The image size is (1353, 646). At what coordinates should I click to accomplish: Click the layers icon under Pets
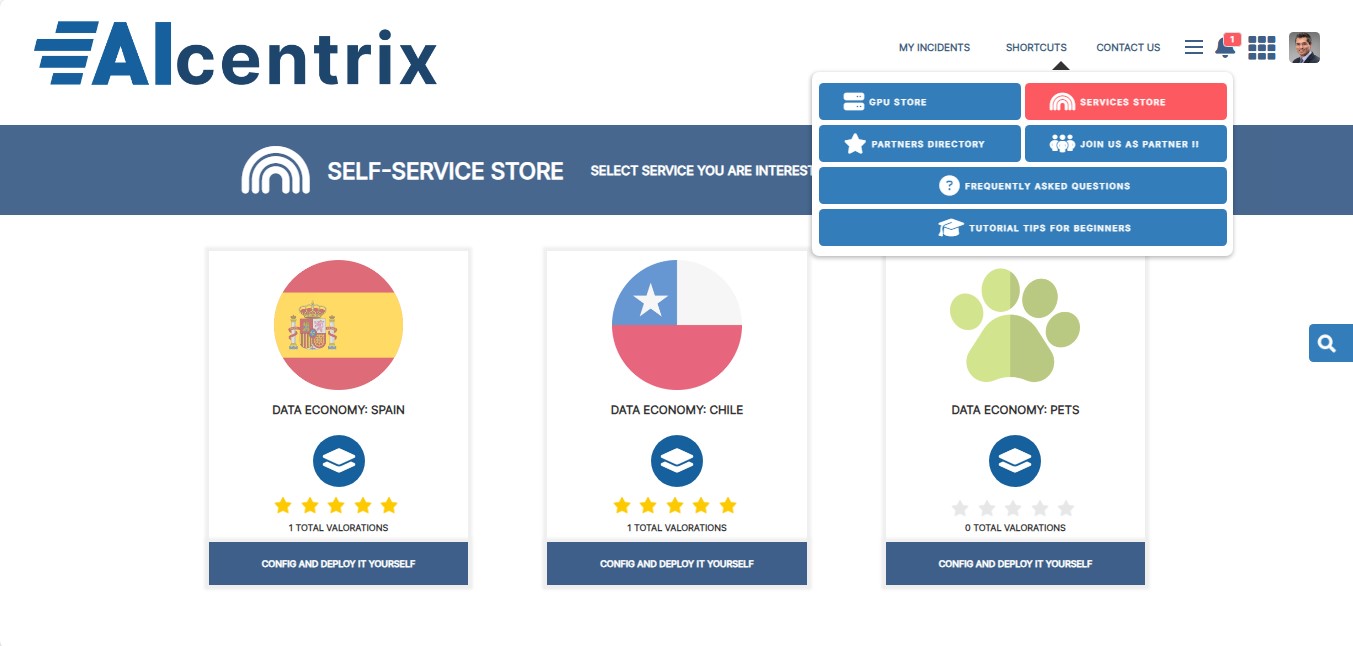coord(1015,461)
